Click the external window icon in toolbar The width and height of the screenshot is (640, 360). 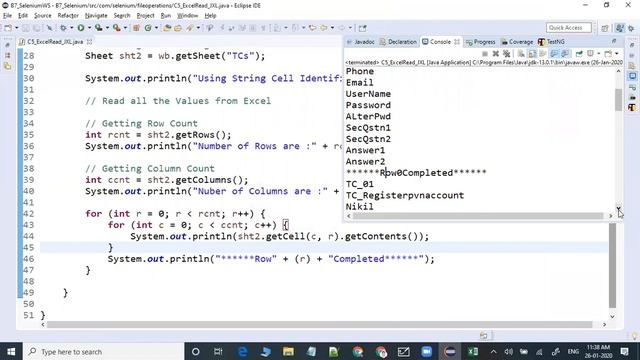point(362,28)
